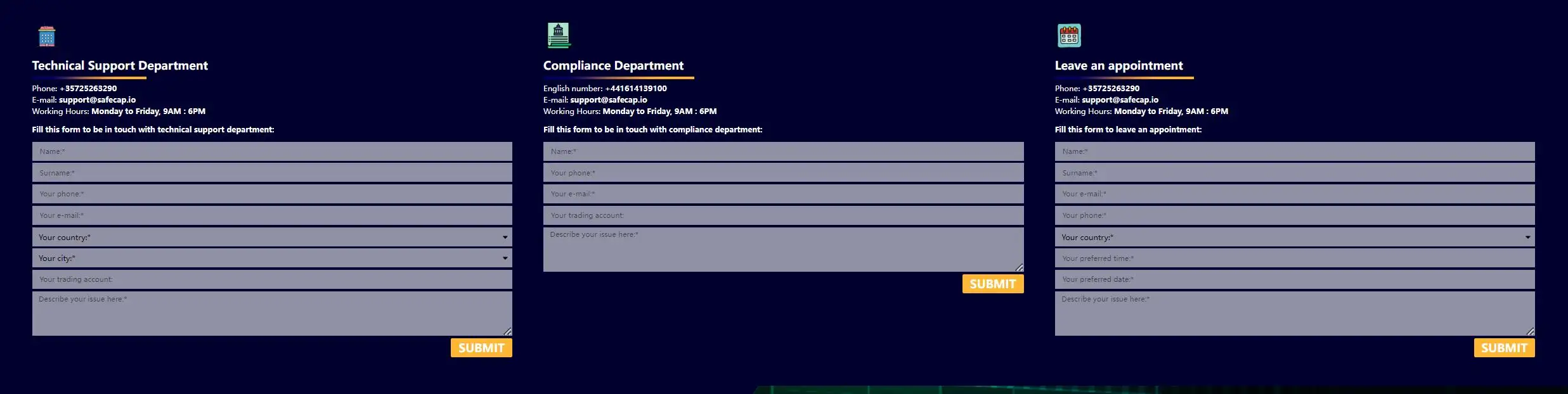Click the appointment calendar icon
Viewport: 1568px width, 394px height.
[1069, 35]
